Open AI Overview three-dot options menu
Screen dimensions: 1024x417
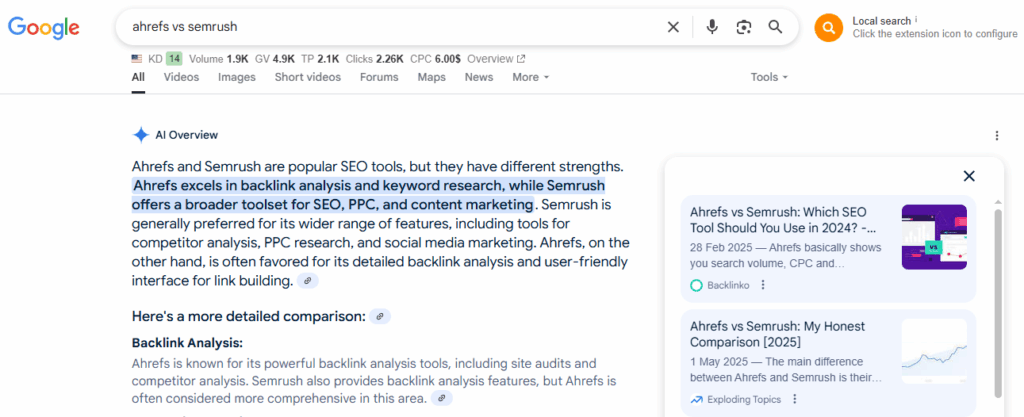(x=997, y=136)
